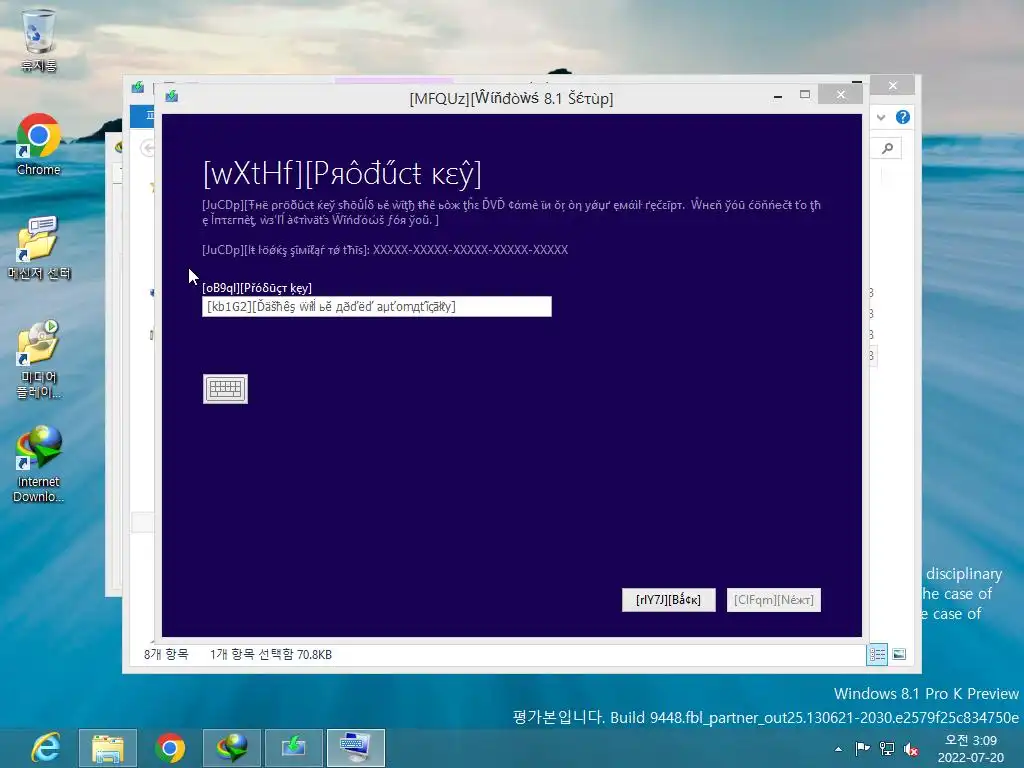Open Action Center flag icon in tray
The height and width of the screenshot is (768, 1024).
[x=862, y=748]
